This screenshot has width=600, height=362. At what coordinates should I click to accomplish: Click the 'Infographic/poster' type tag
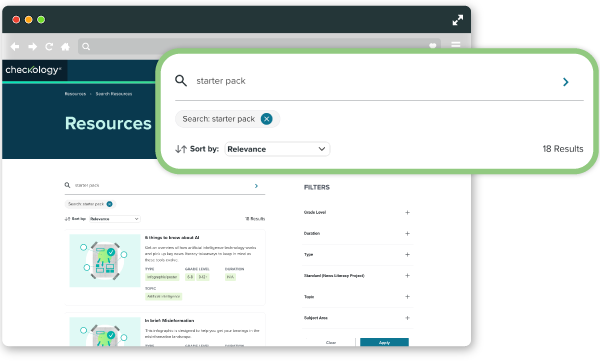click(x=162, y=277)
